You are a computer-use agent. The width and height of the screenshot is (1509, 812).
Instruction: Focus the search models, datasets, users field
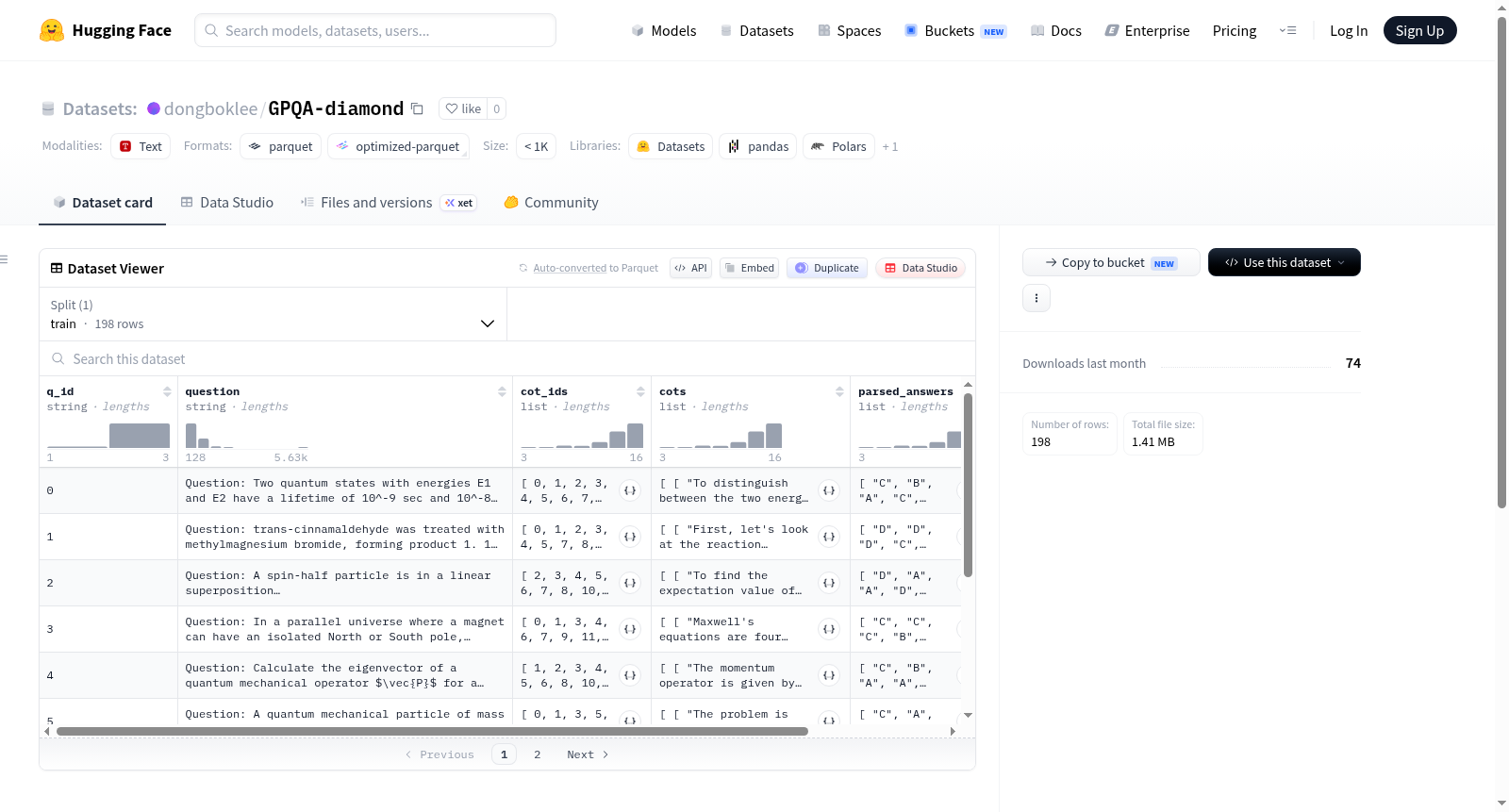375,30
